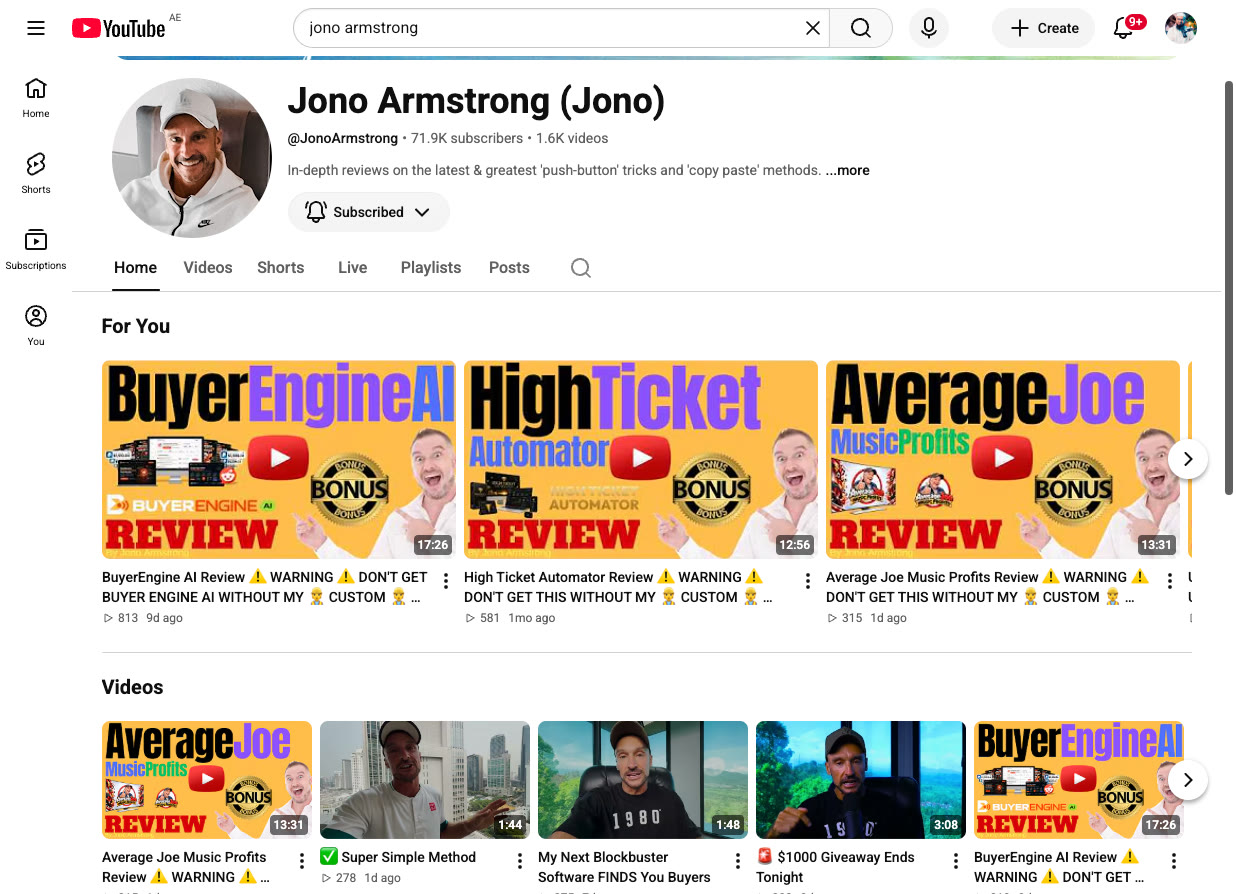Clear the search text with the X
This screenshot has height=894, width=1236.
(x=813, y=28)
